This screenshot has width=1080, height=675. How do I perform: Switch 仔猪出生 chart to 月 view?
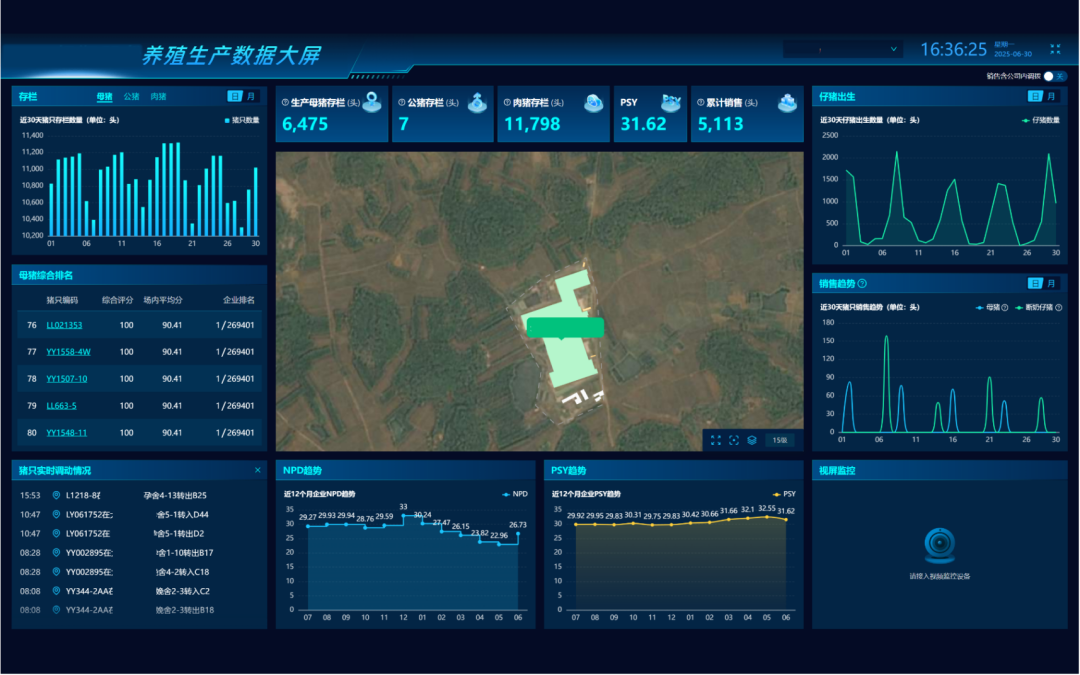pos(1051,97)
